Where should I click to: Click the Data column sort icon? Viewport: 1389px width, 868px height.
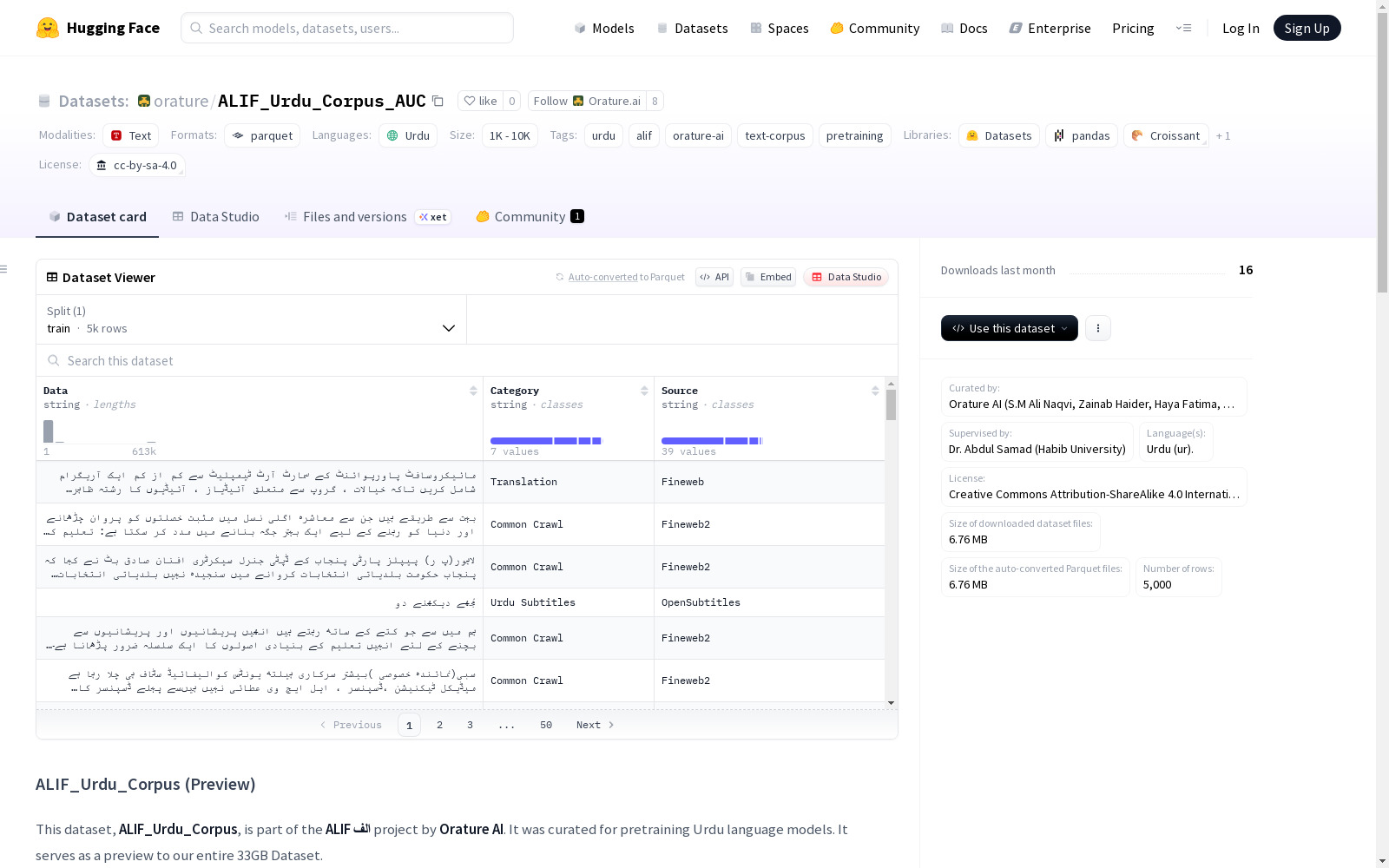(473, 391)
